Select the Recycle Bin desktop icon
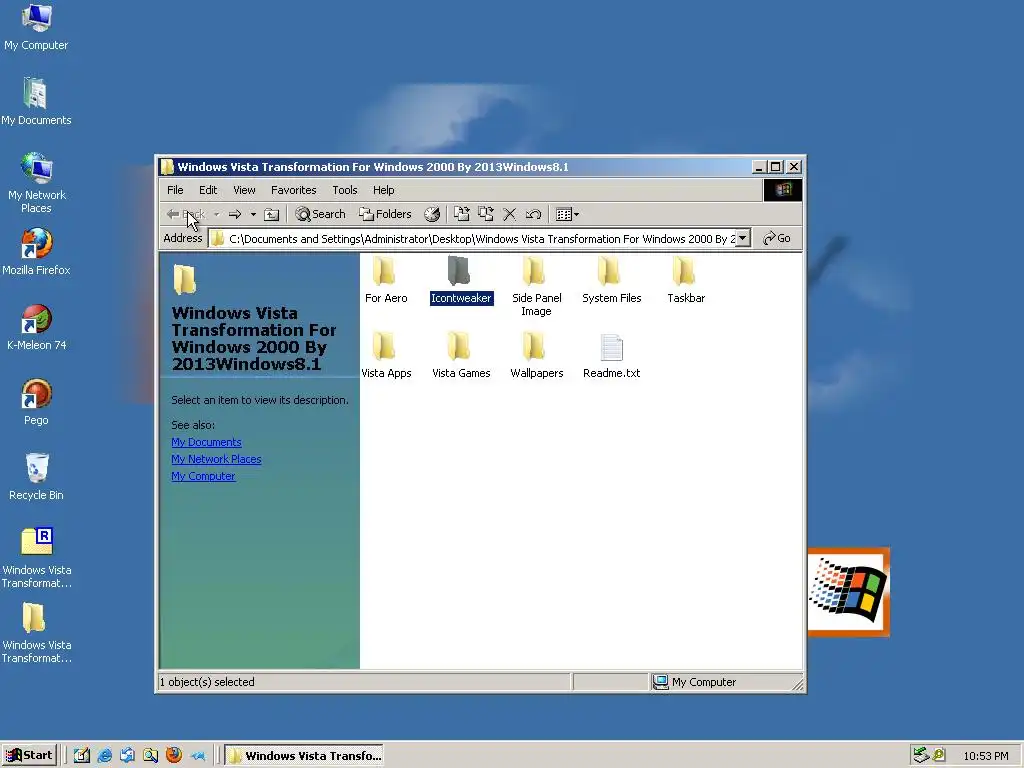 (x=36, y=477)
